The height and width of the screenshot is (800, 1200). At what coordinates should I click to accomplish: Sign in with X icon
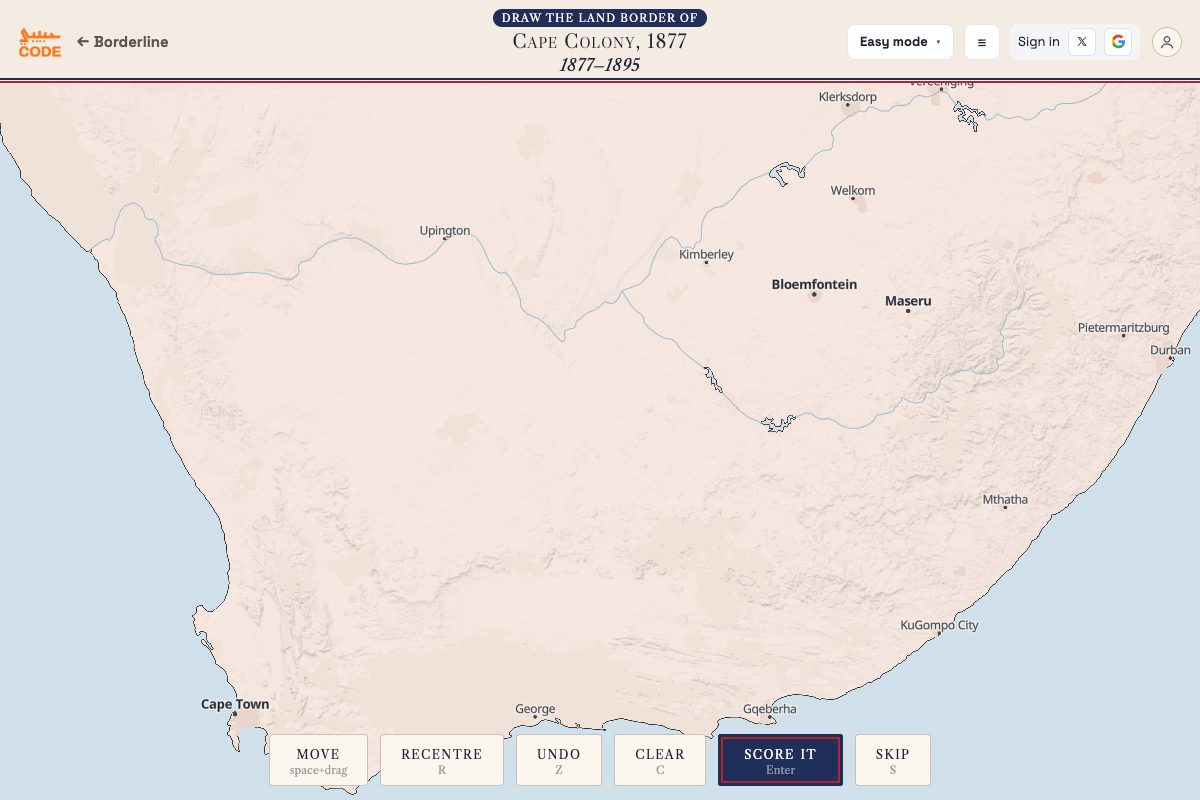pos(1082,42)
